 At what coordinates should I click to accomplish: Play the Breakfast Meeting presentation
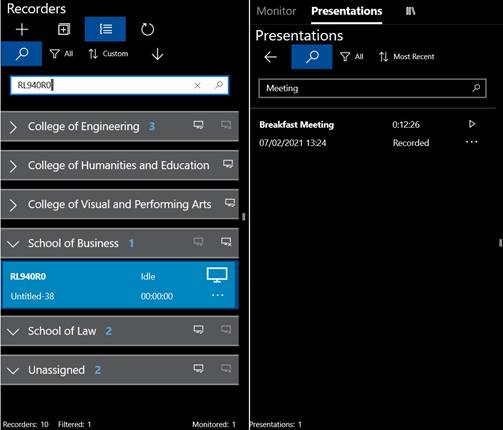472,124
